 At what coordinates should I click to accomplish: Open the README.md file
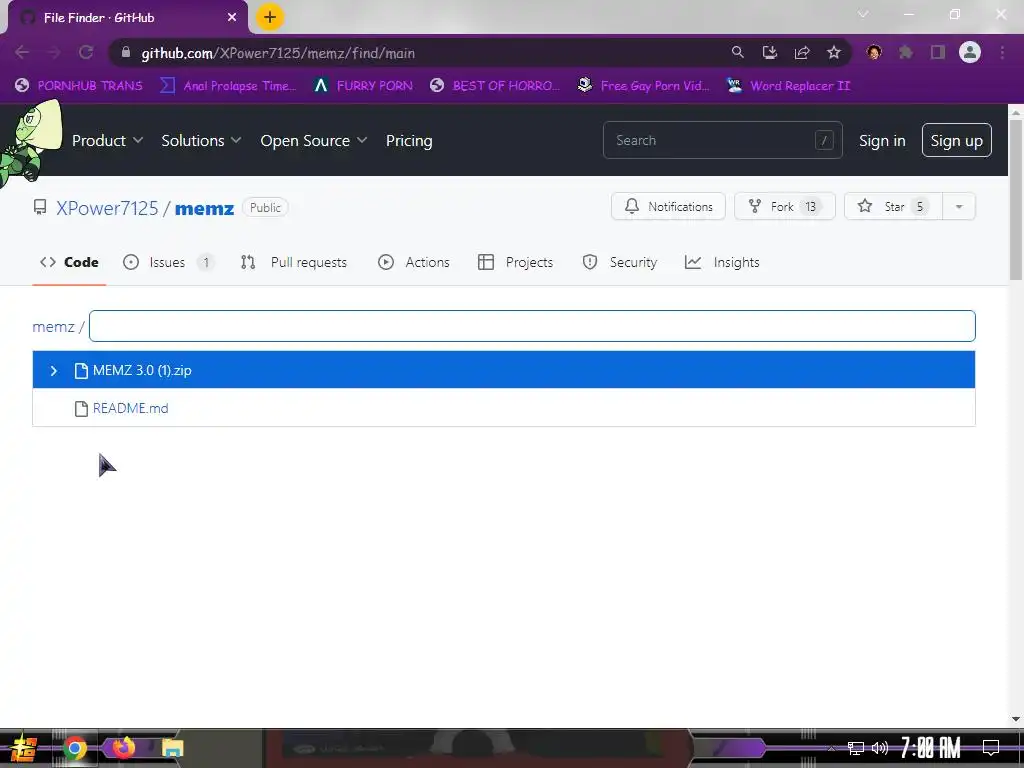(130, 408)
